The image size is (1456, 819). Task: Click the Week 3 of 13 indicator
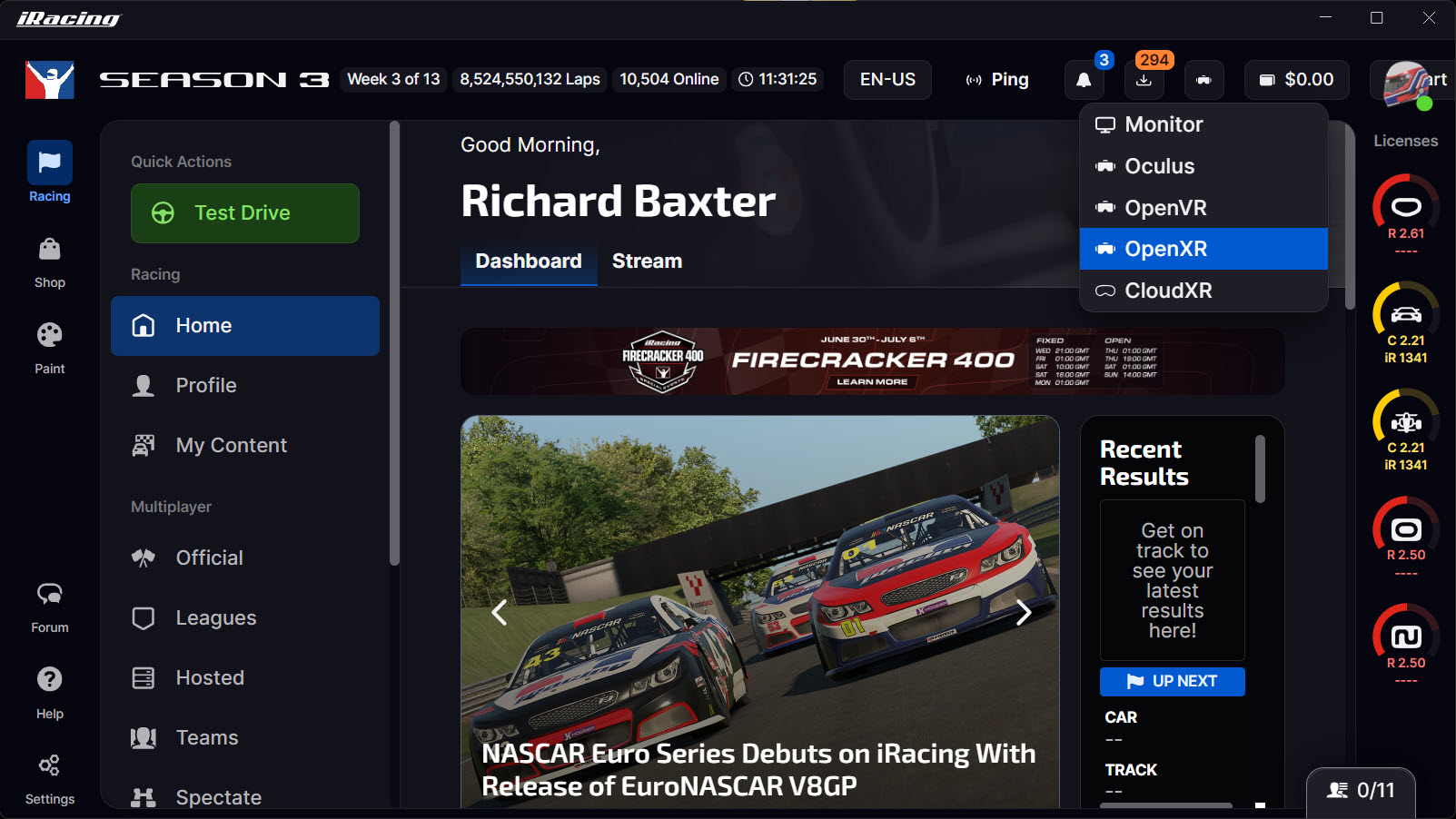point(393,80)
